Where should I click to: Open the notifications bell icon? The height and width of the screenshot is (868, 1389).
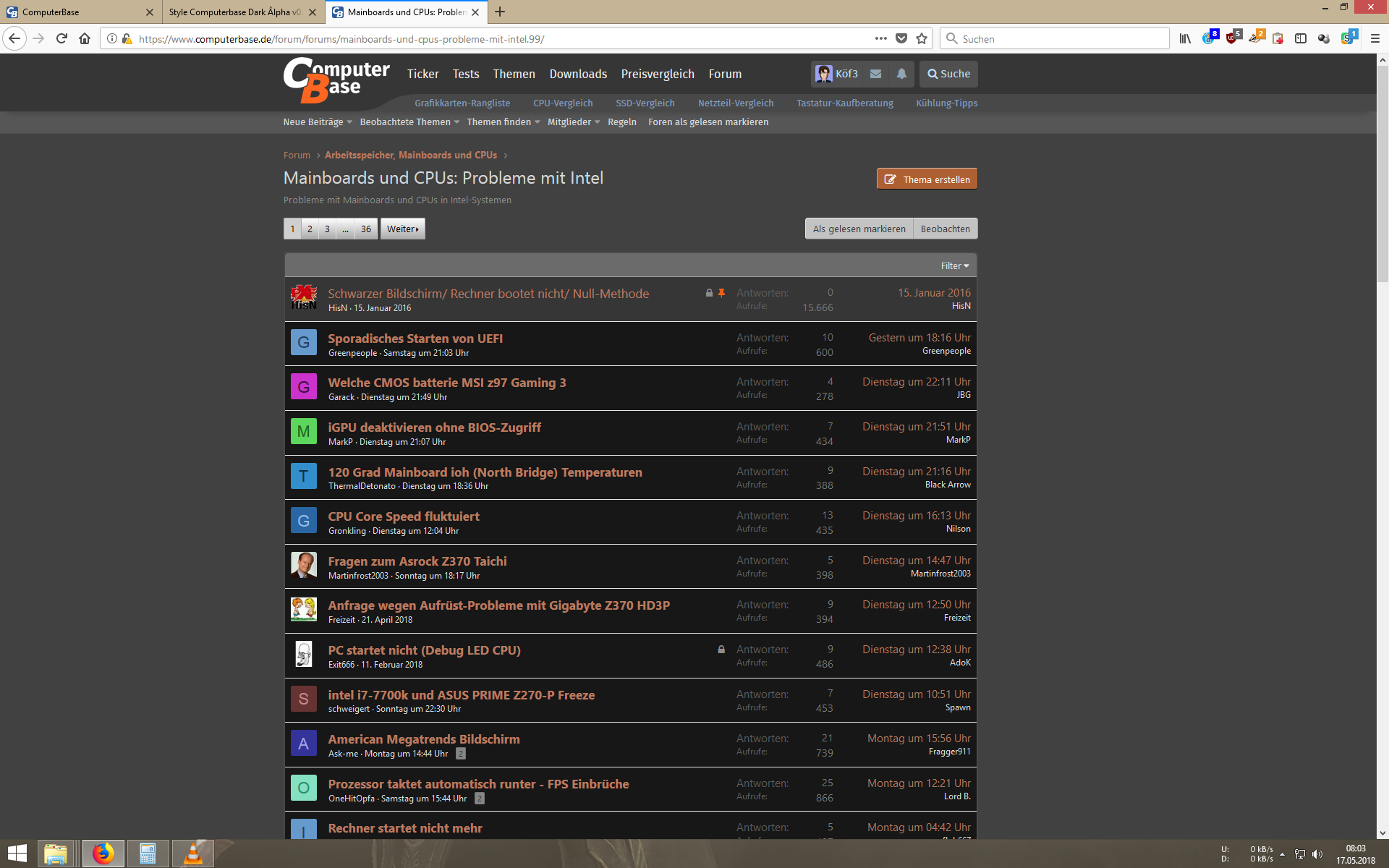[901, 74]
